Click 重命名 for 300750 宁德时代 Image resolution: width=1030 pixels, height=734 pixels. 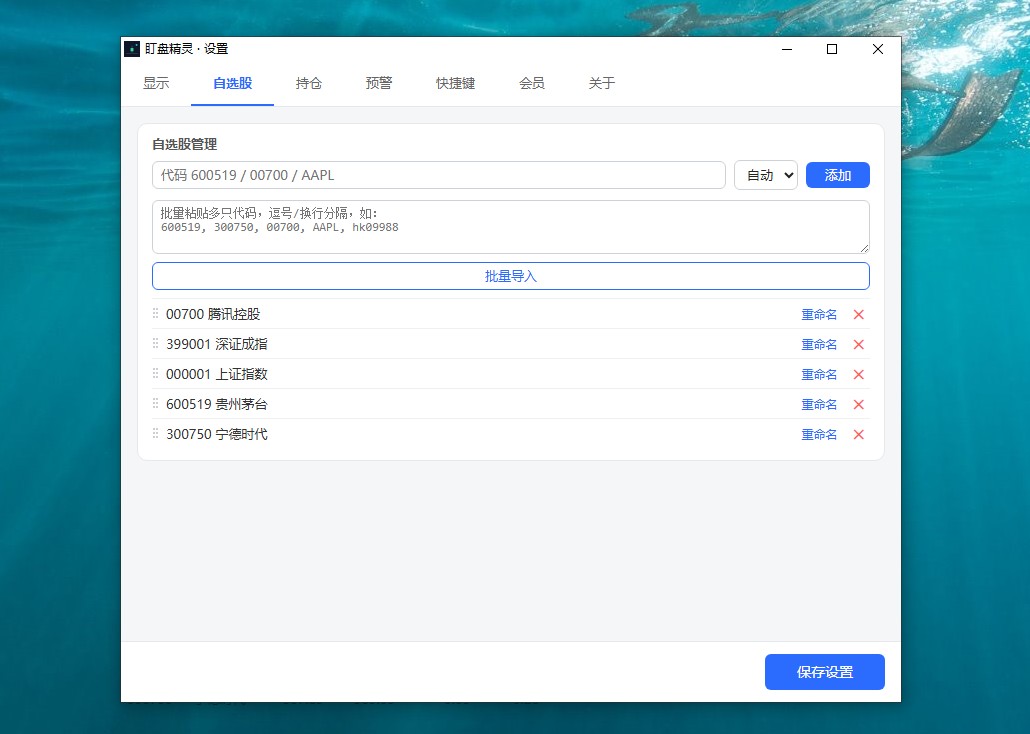(x=819, y=434)
